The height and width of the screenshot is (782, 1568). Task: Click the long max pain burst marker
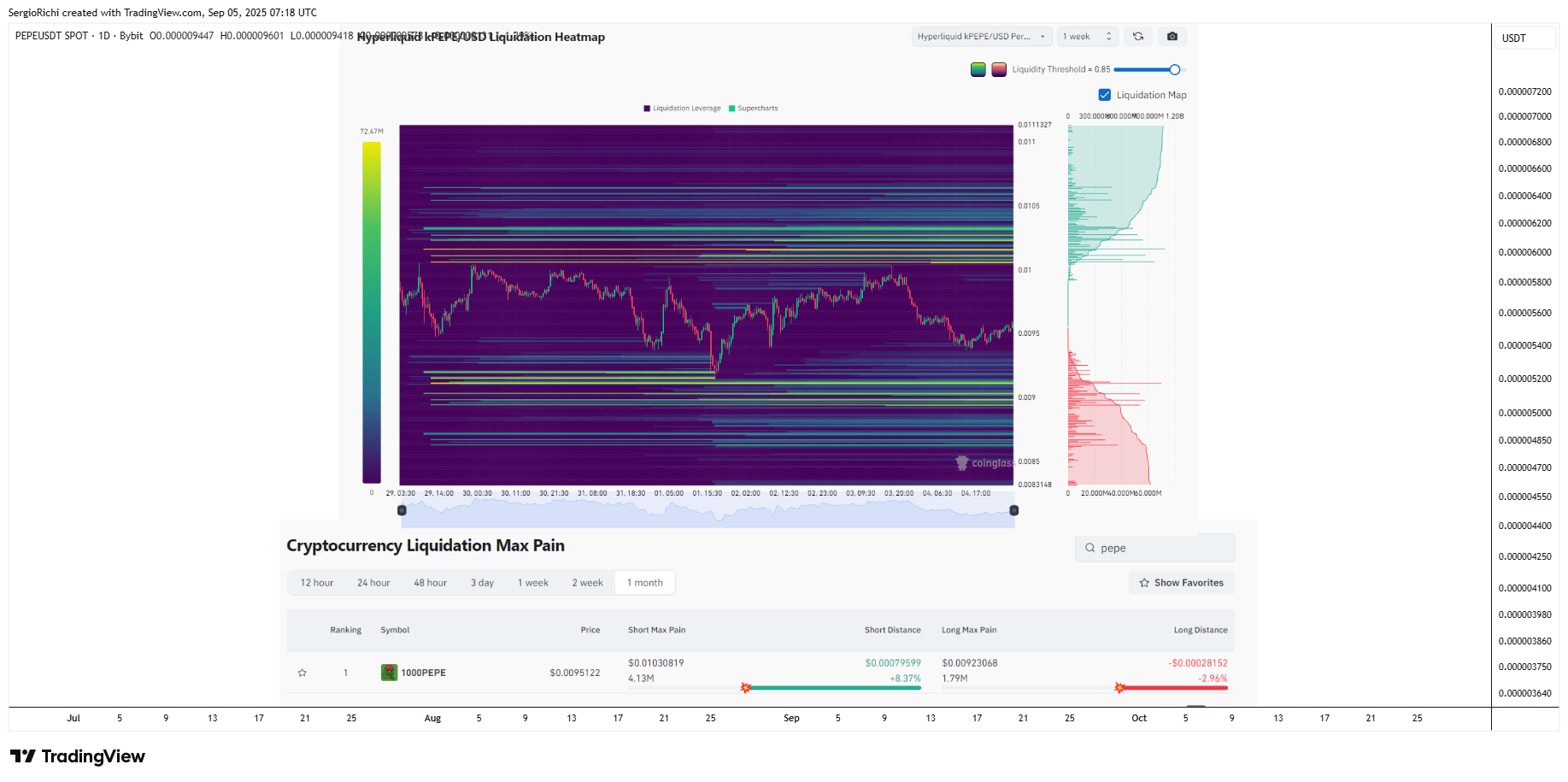(x=1119, y=688)
